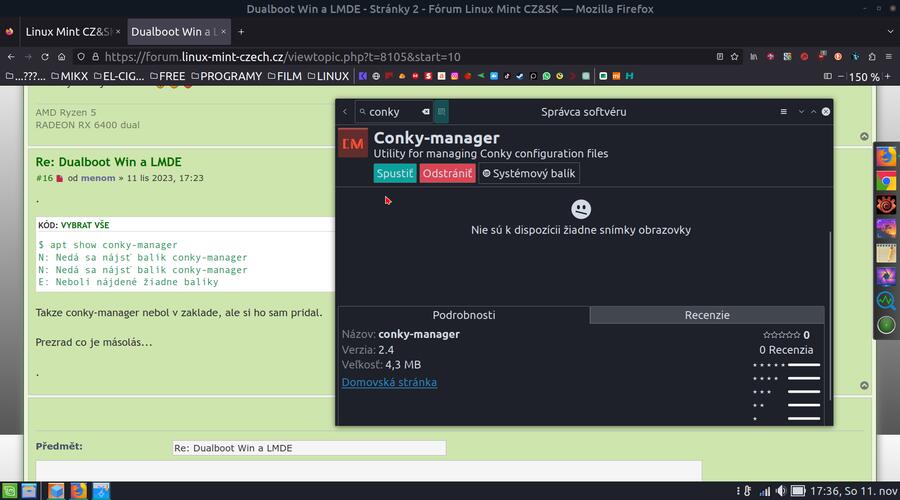The width and height of the screenshot is (900, 500).
Task: Click the Firefox icon in the right dock
Action: point(885,156)
